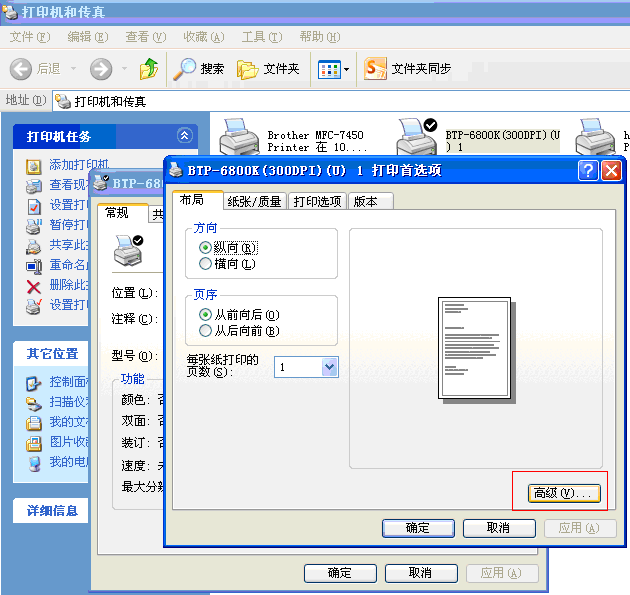Click the 我的文档 documents icon
This screenshot has width=630, height=595.
point(34,423)
